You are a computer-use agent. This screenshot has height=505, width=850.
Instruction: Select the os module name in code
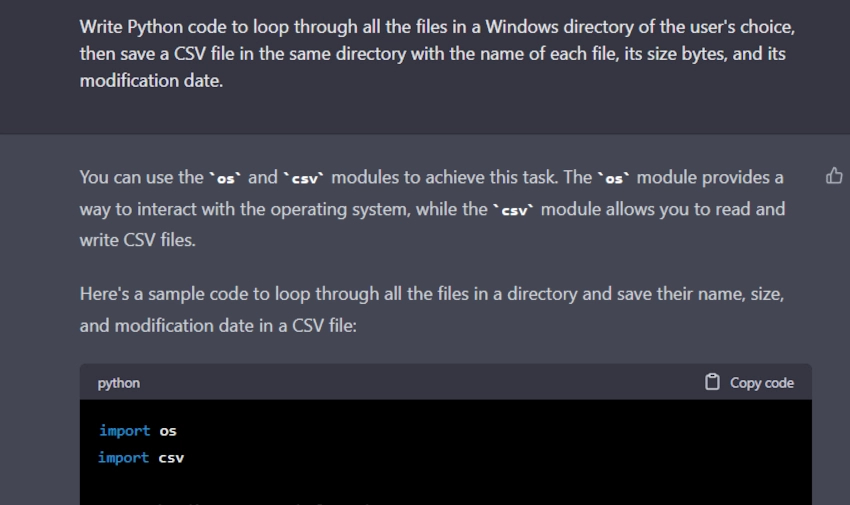168,431
